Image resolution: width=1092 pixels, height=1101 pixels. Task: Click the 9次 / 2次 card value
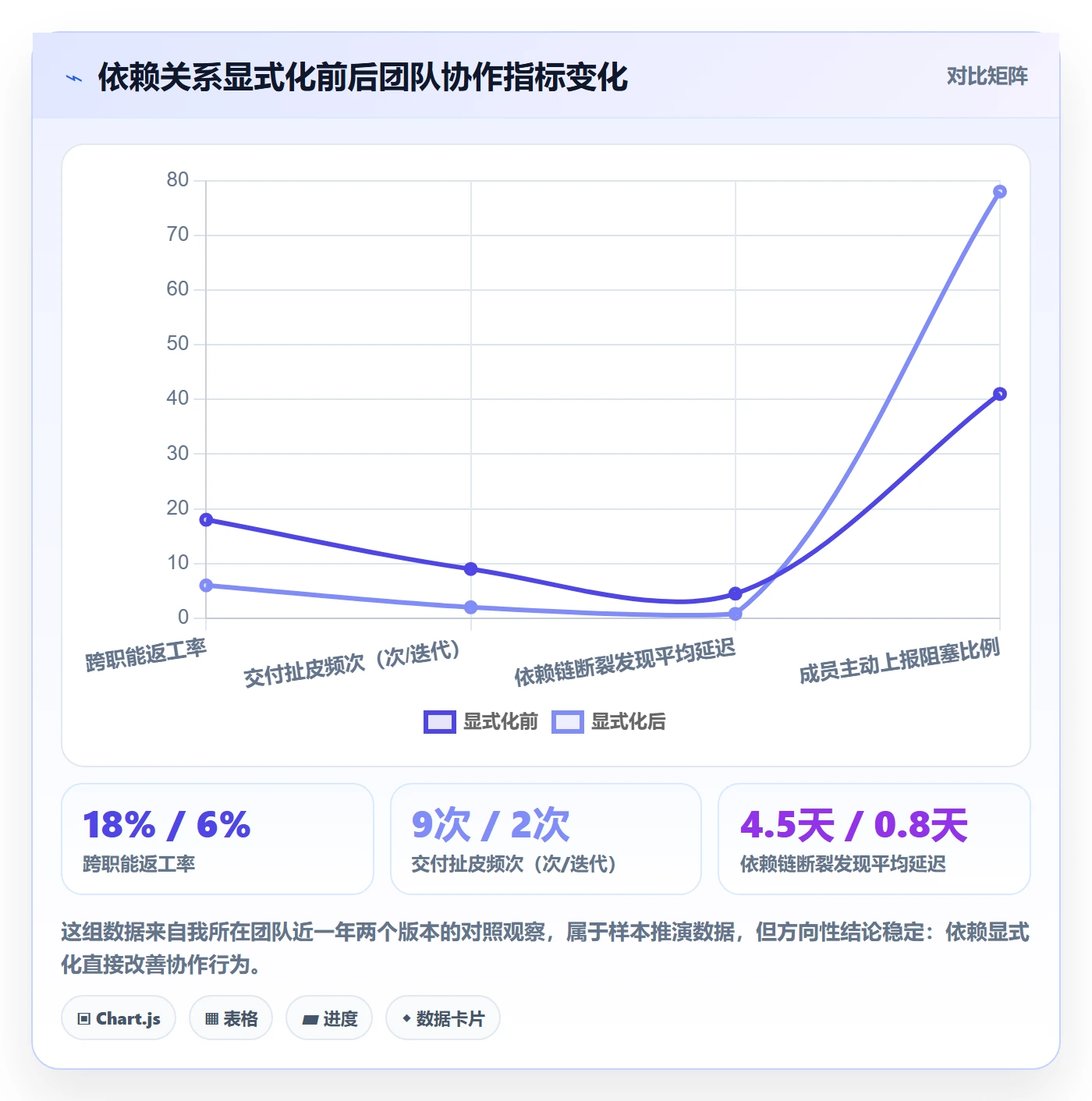[x=491, y=825]
